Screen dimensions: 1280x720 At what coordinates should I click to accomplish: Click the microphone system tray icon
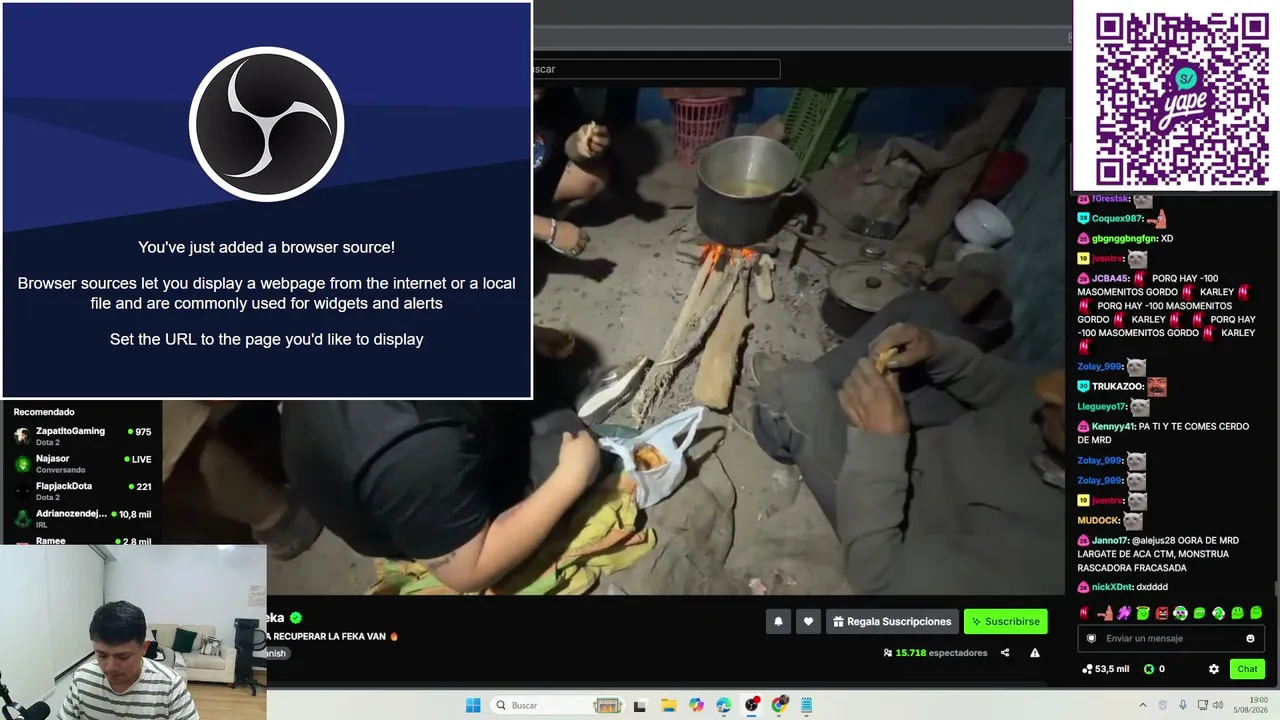[1183, 705]
